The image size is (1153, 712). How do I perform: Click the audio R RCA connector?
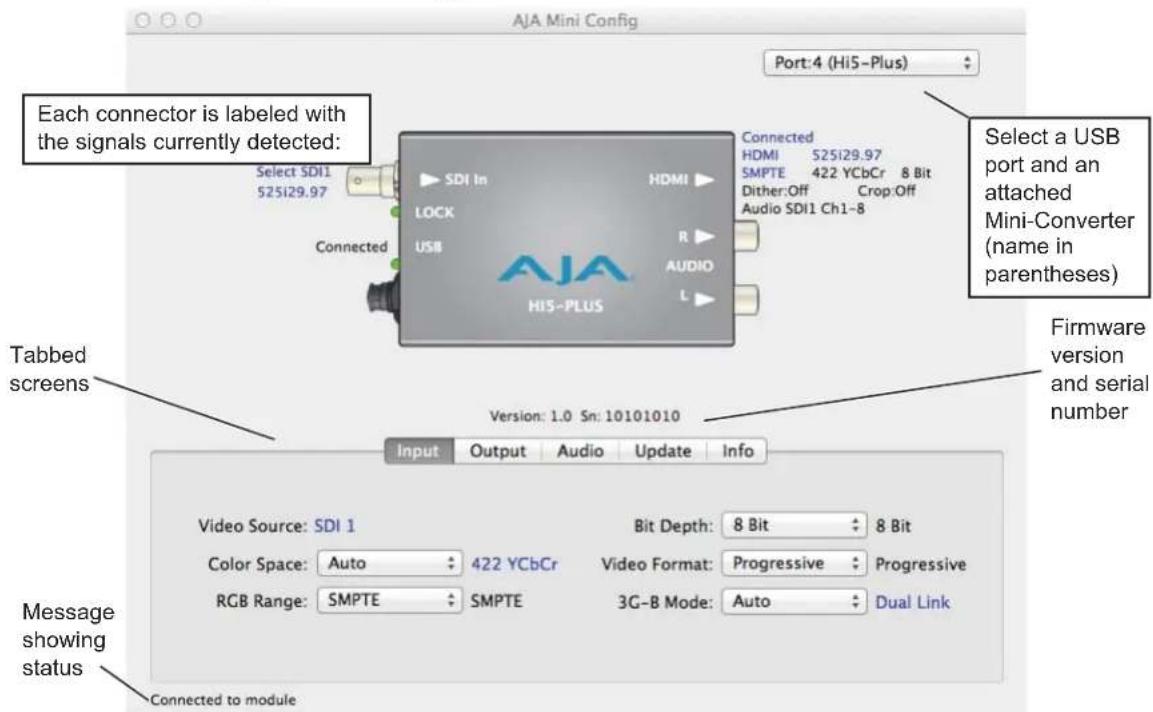(x=746, y=237)
